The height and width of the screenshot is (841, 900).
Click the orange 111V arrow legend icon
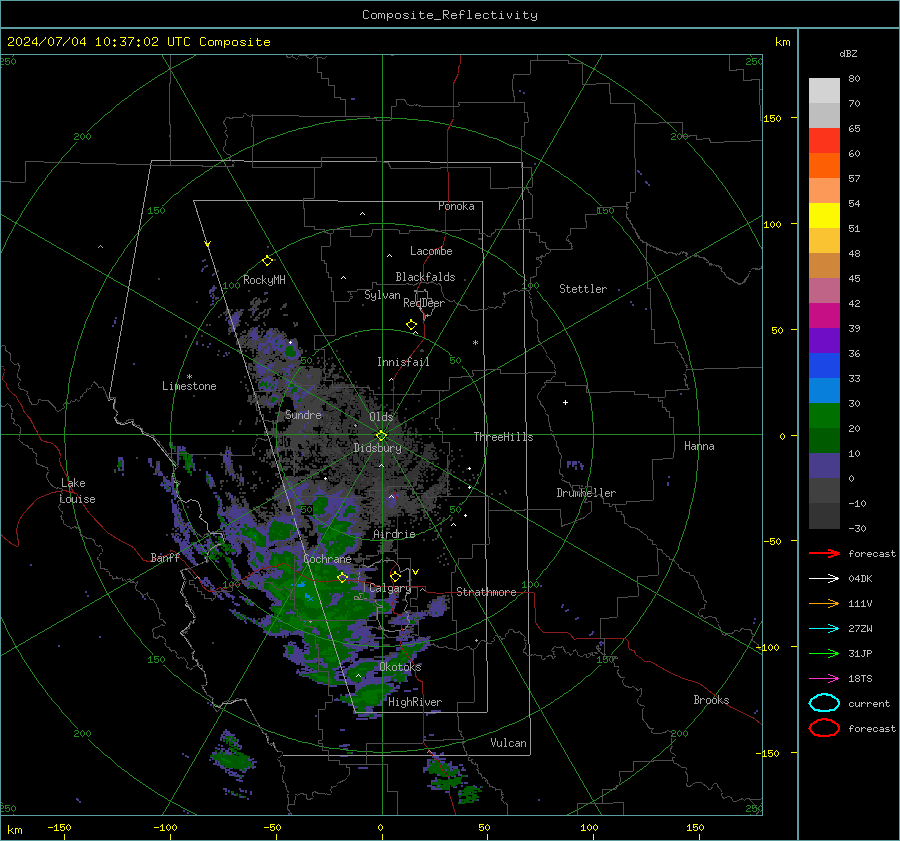tap(824, 603)
